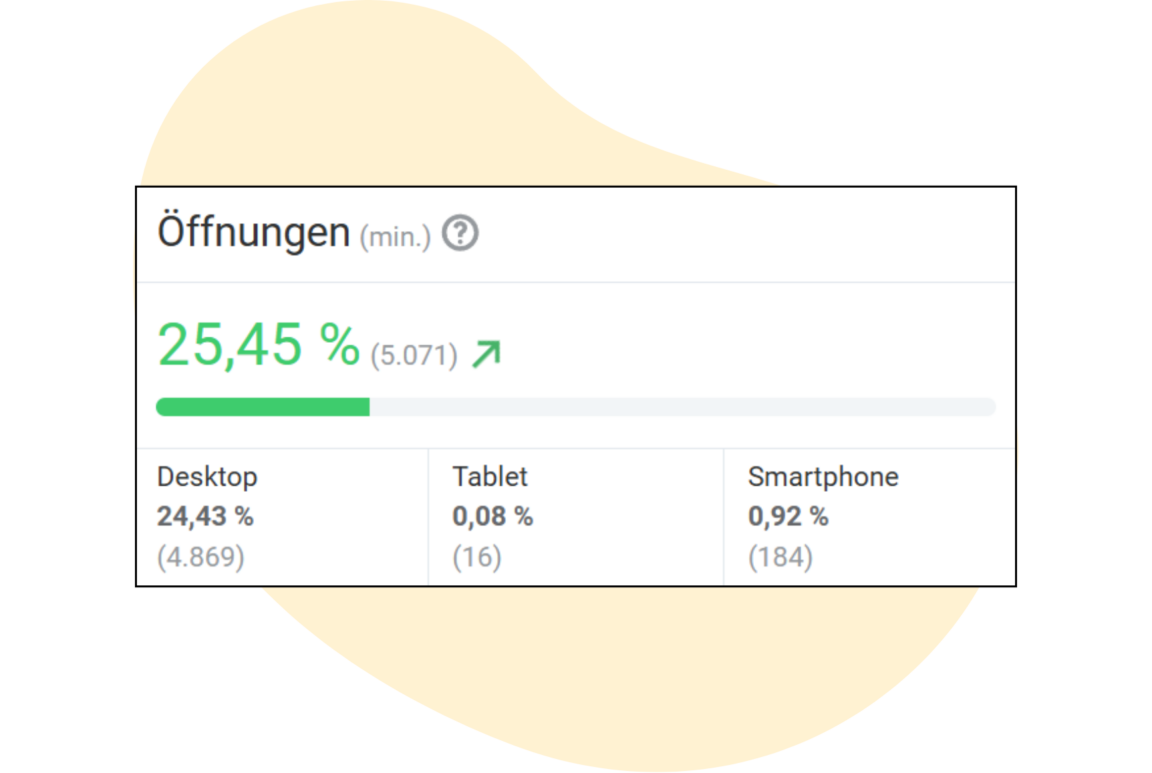
Task: Click the (min.) label
Action: pos(395,237)
